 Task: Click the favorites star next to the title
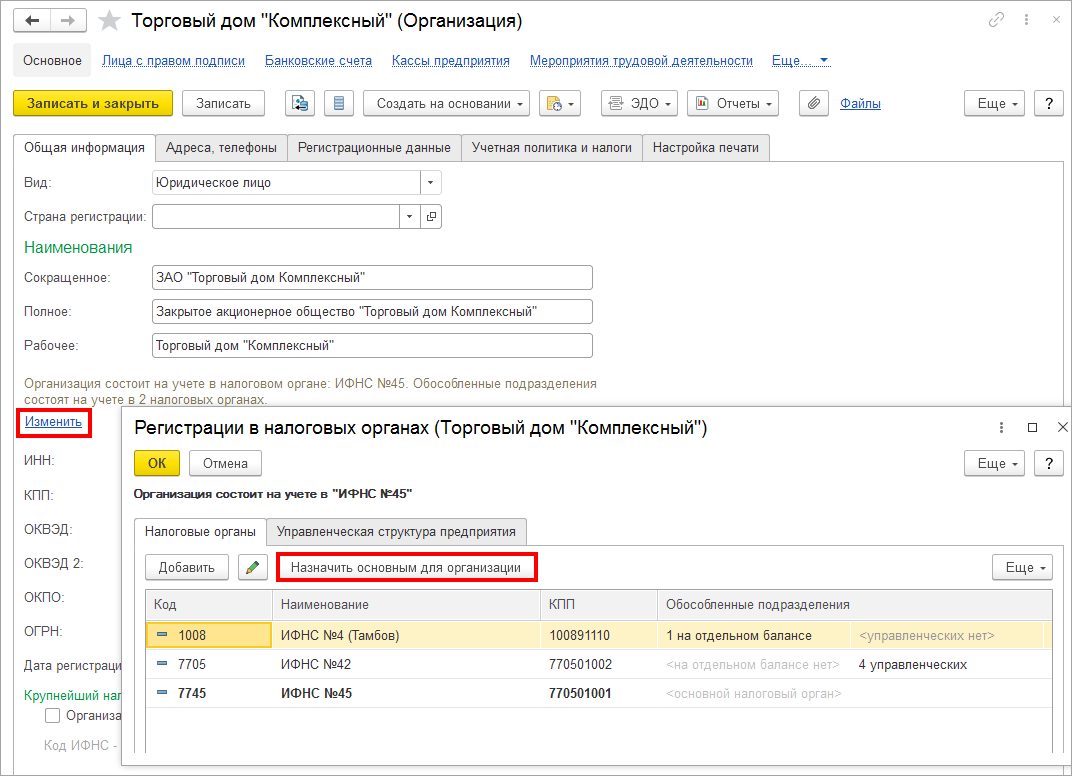110,20
